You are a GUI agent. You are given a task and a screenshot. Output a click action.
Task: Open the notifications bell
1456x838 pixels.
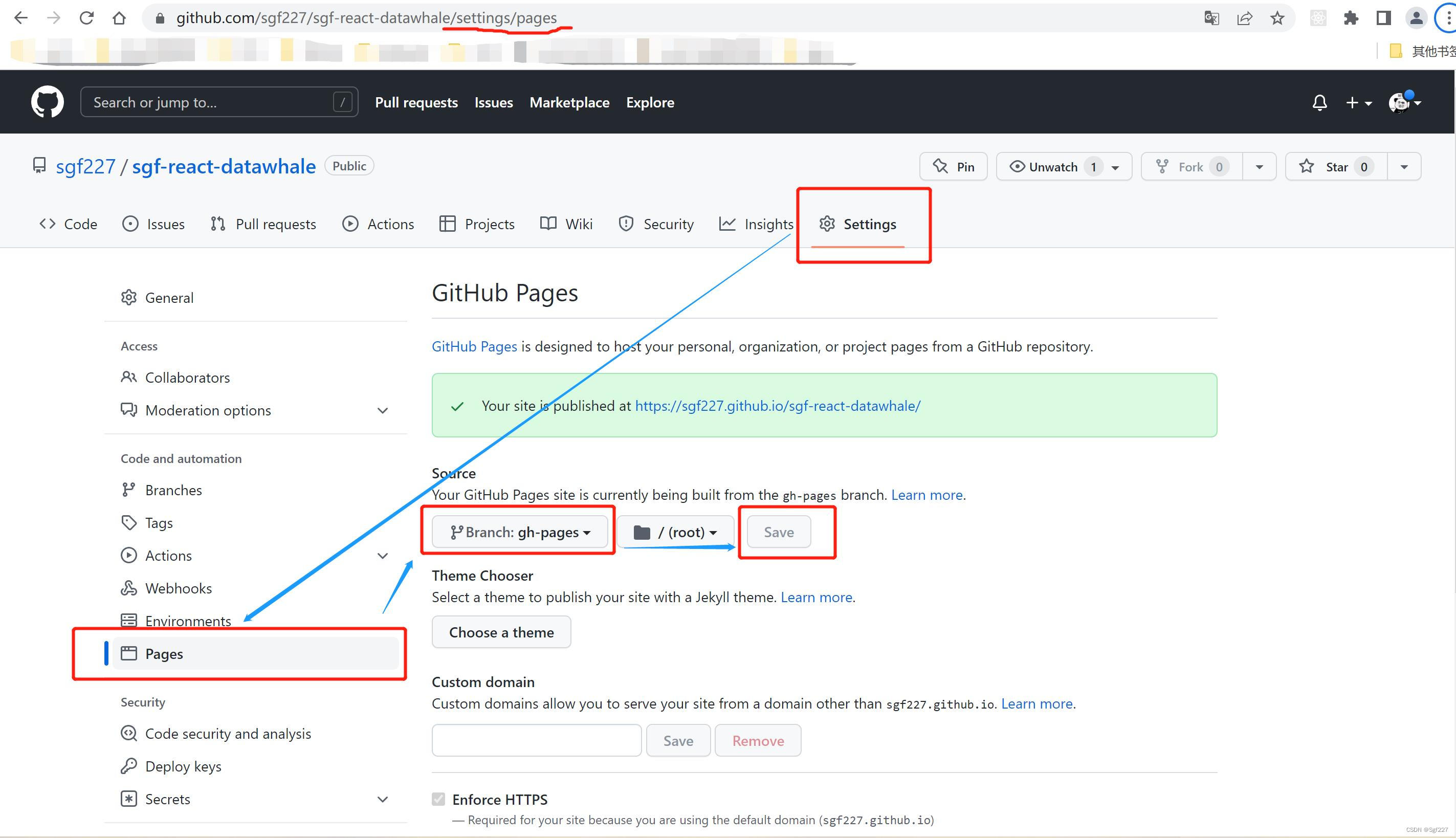click(1319, 103)
